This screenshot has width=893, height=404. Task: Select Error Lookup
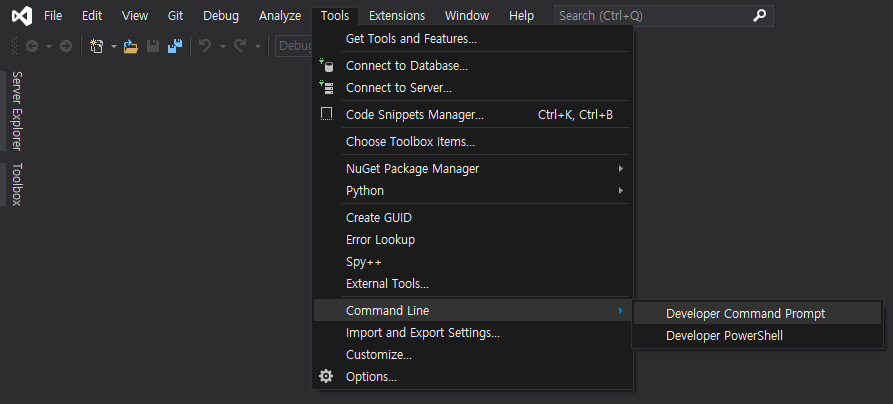(473, 240)
